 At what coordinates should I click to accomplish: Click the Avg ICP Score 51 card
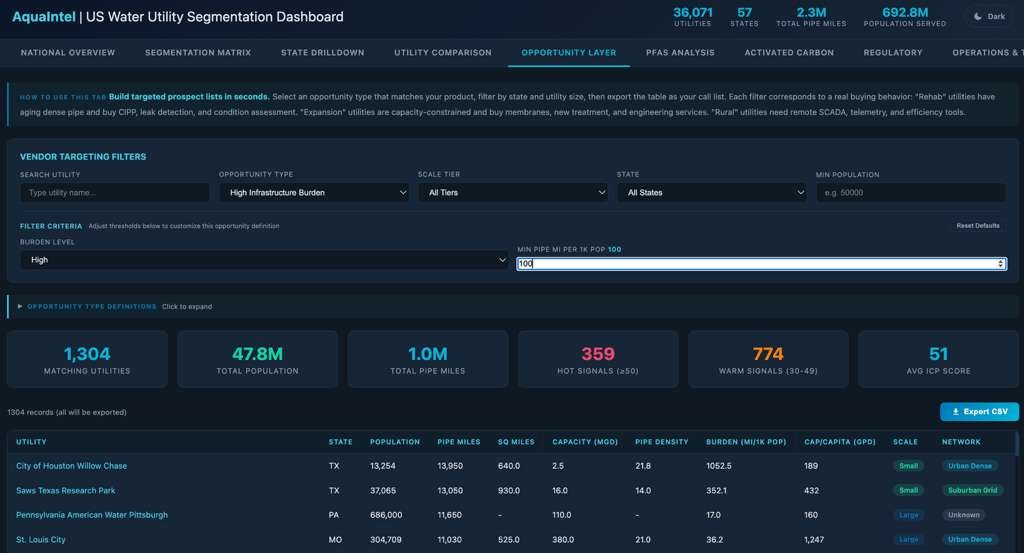point(938,359)
